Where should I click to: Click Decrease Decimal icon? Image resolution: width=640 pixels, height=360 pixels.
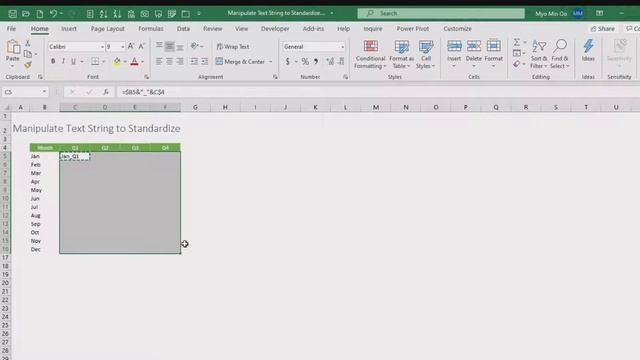341,62
